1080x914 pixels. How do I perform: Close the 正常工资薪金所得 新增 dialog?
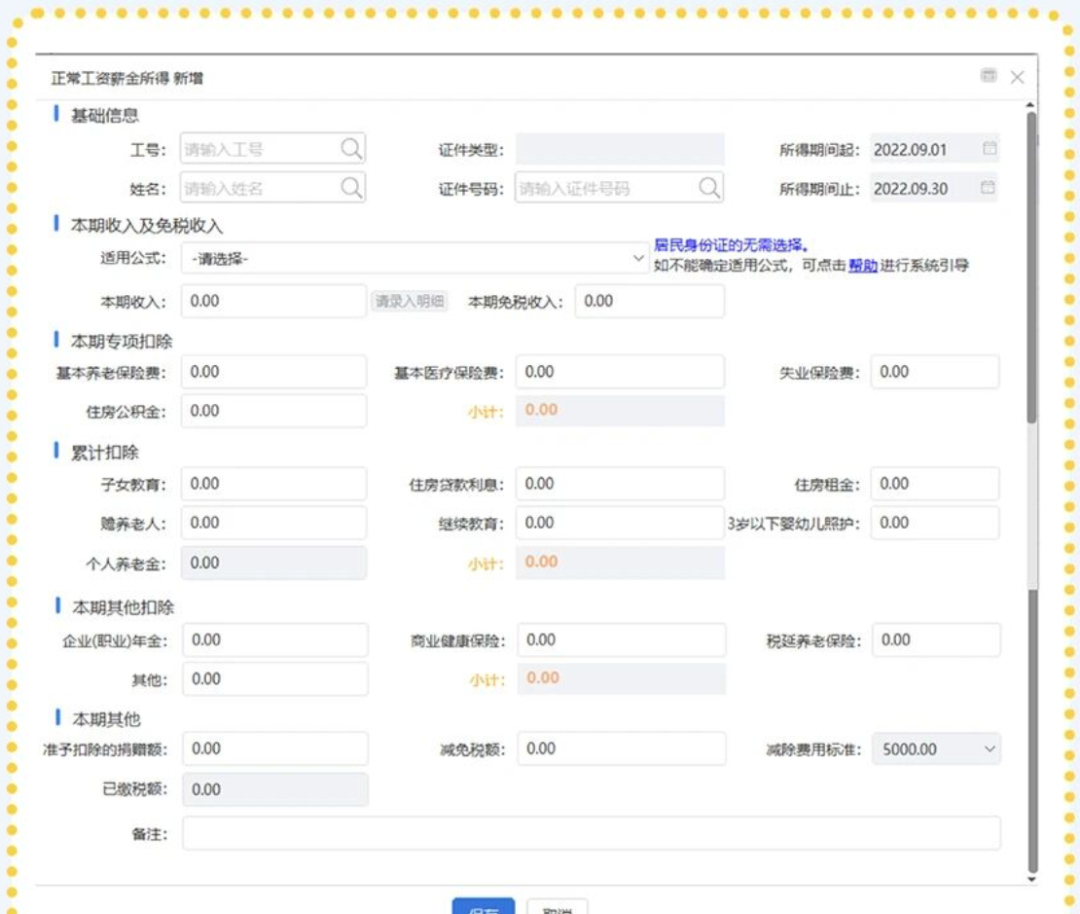point(1017,77)
